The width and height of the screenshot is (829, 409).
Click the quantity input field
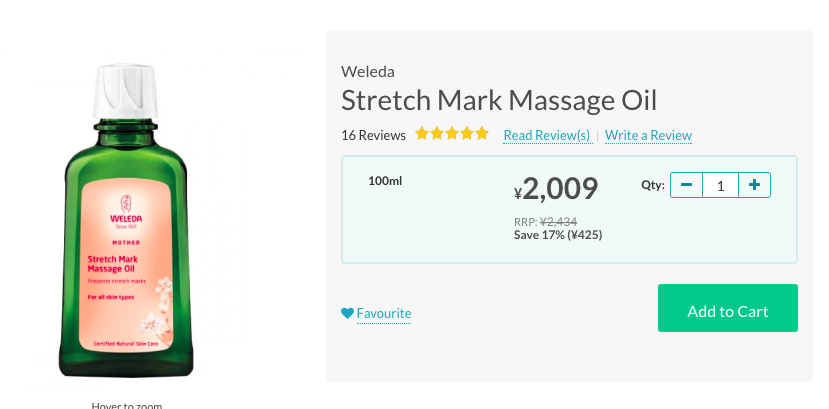coord(721,185)
